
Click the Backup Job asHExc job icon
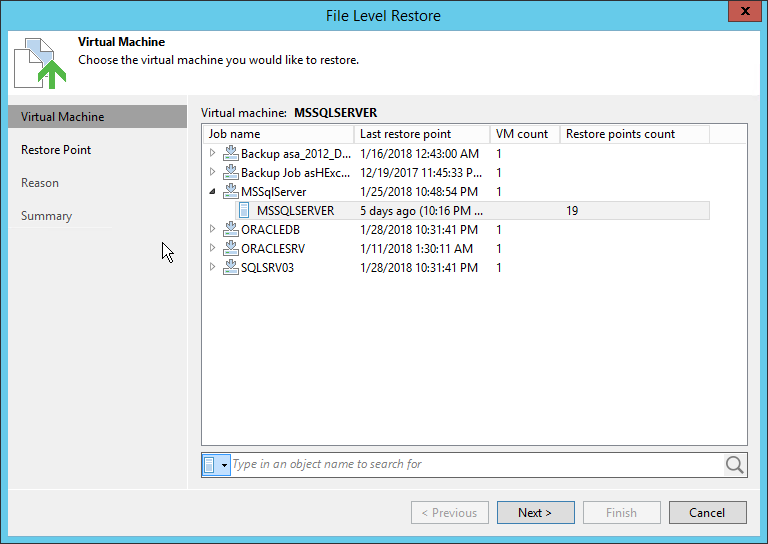point(231,172)
